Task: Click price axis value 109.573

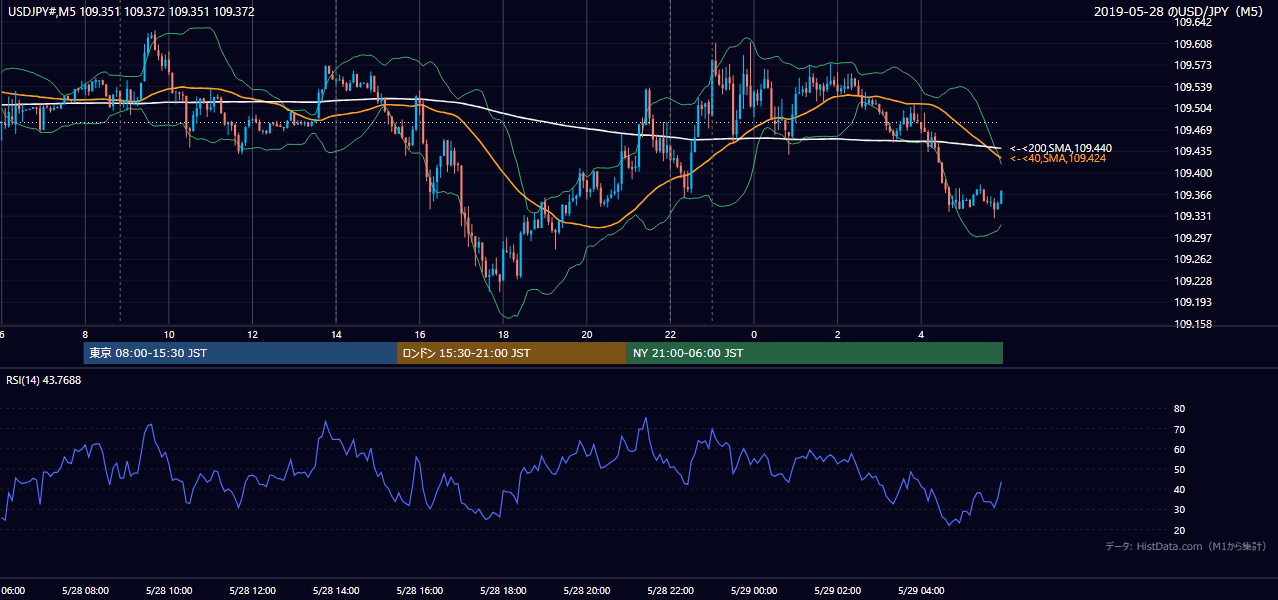Action: (x=1193, y=65)
